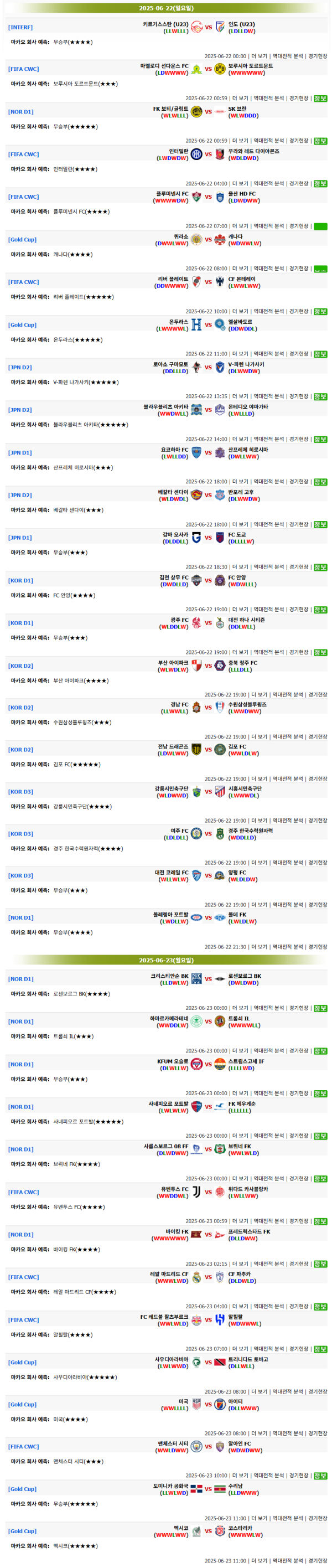Click the 2025-06-23(월요일) date header

pos(166,960)
